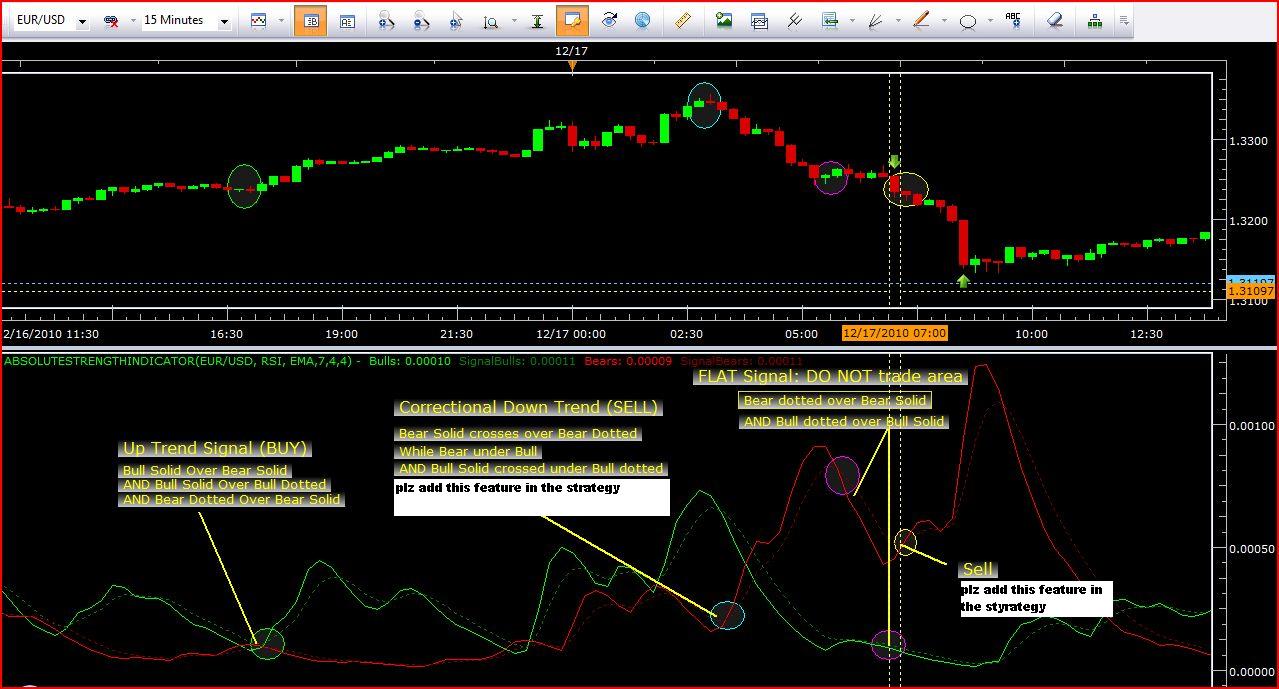Choose the ABC text label tool
This screenshot has height=689, width=1279.
pos(1013,20)
